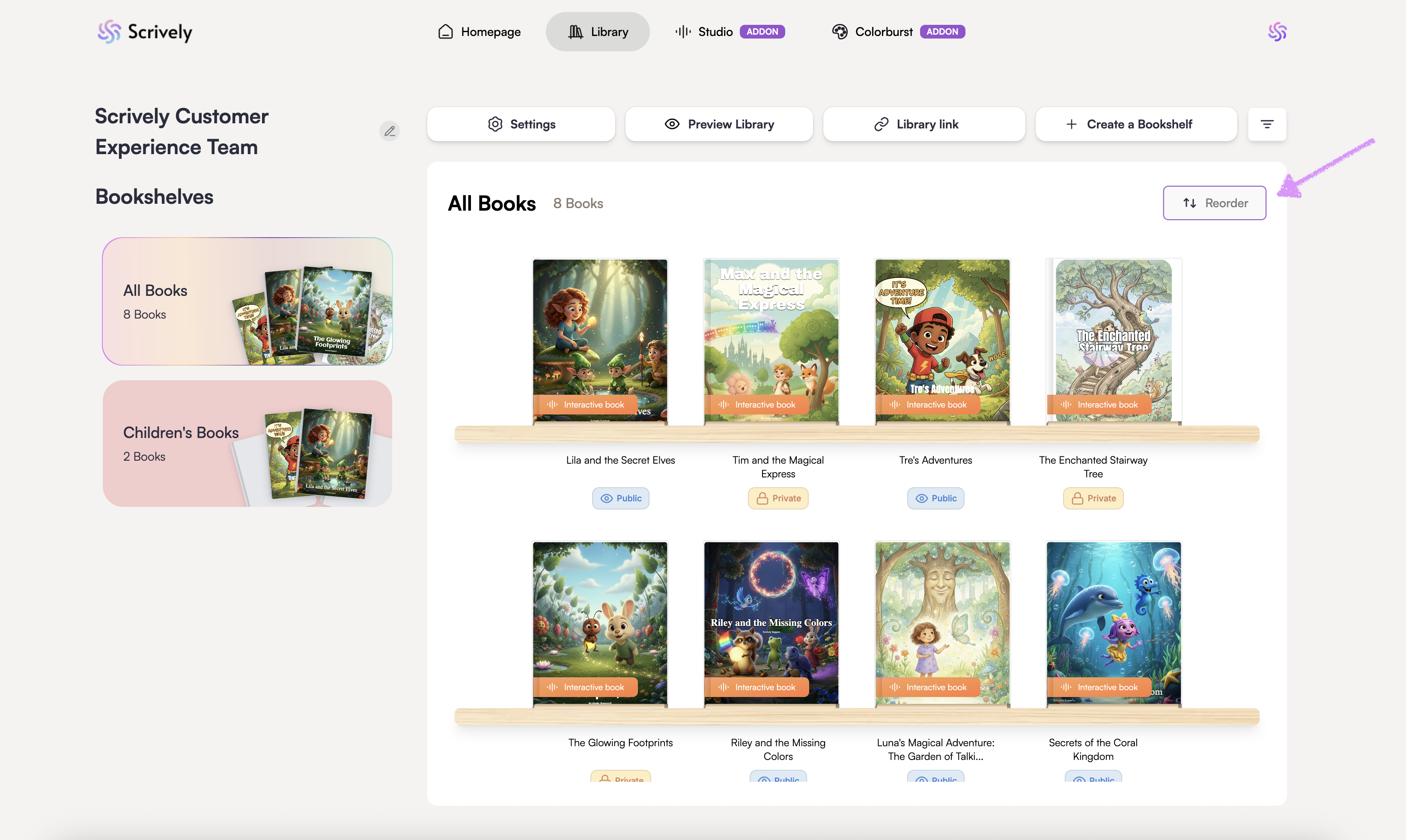The image size is (1406, 840).
Task: Go to the Homepage tab
Action: [480, 32]
